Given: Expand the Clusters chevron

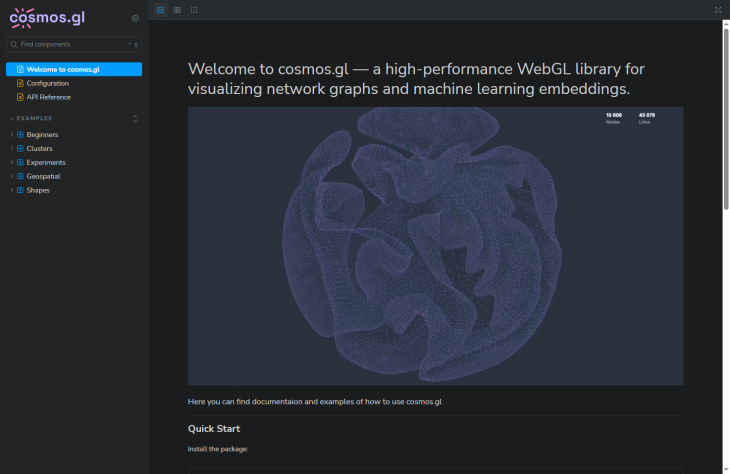Looking at the screenshot, I should coord(12,149).
